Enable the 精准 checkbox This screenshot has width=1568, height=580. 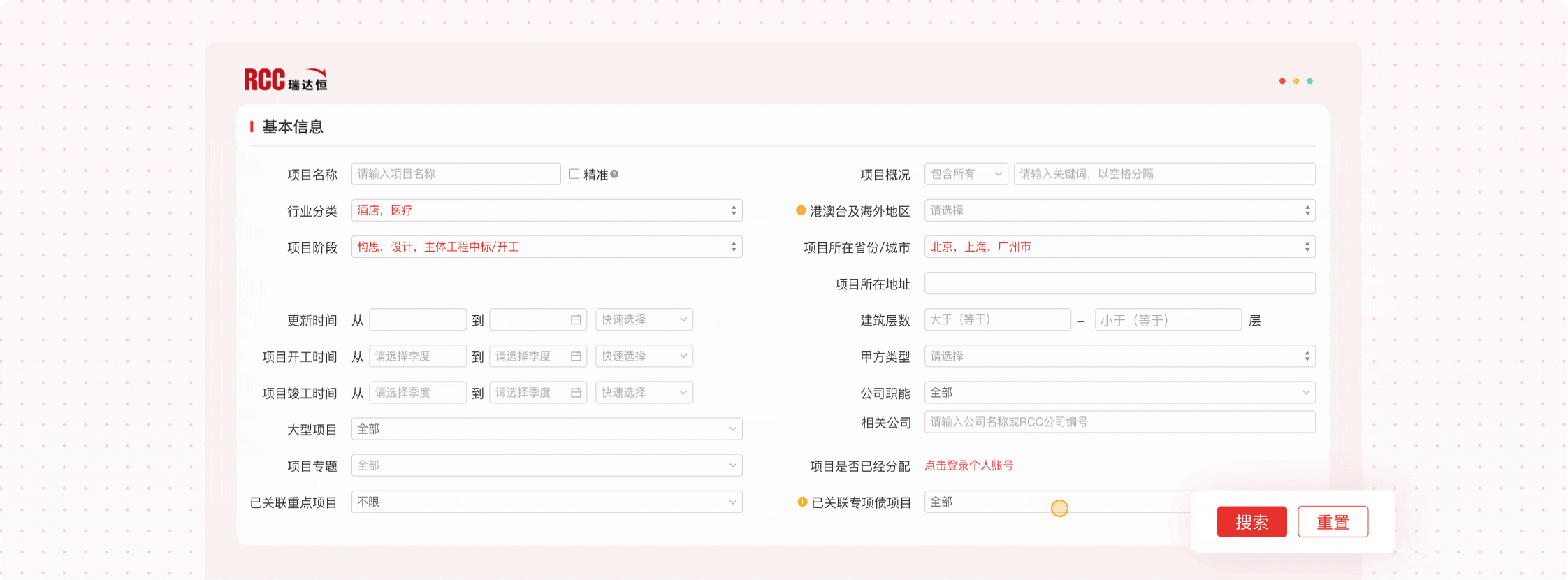[574, 174]
